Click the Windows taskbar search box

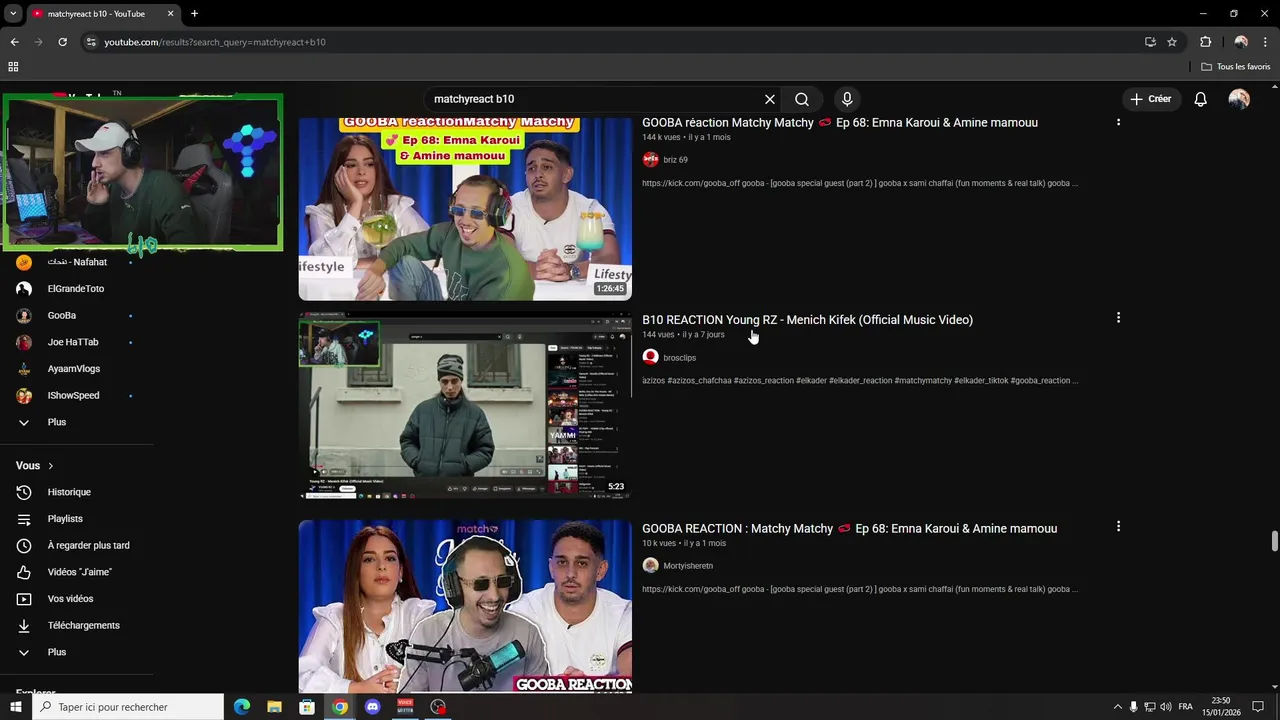pyautogui.click(x=128, y=707)
